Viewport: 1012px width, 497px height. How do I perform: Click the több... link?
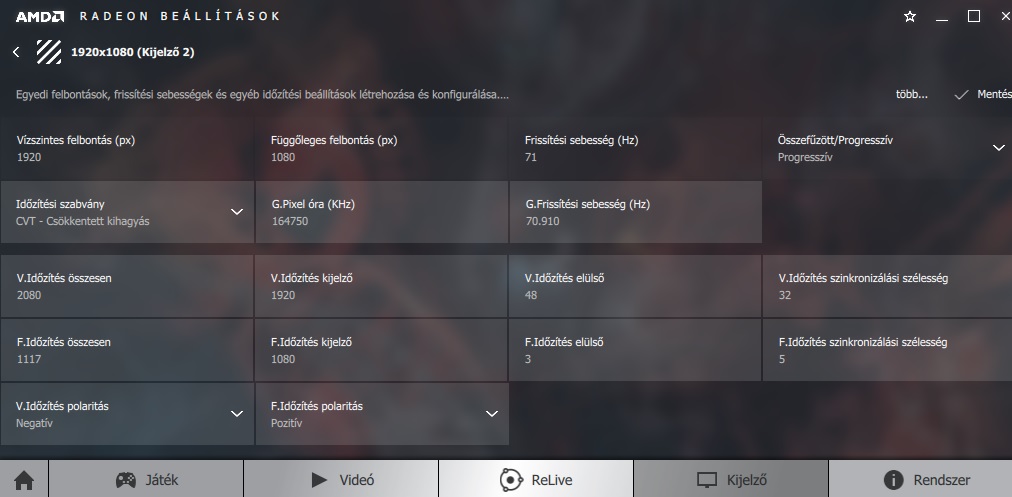[911, 94]
